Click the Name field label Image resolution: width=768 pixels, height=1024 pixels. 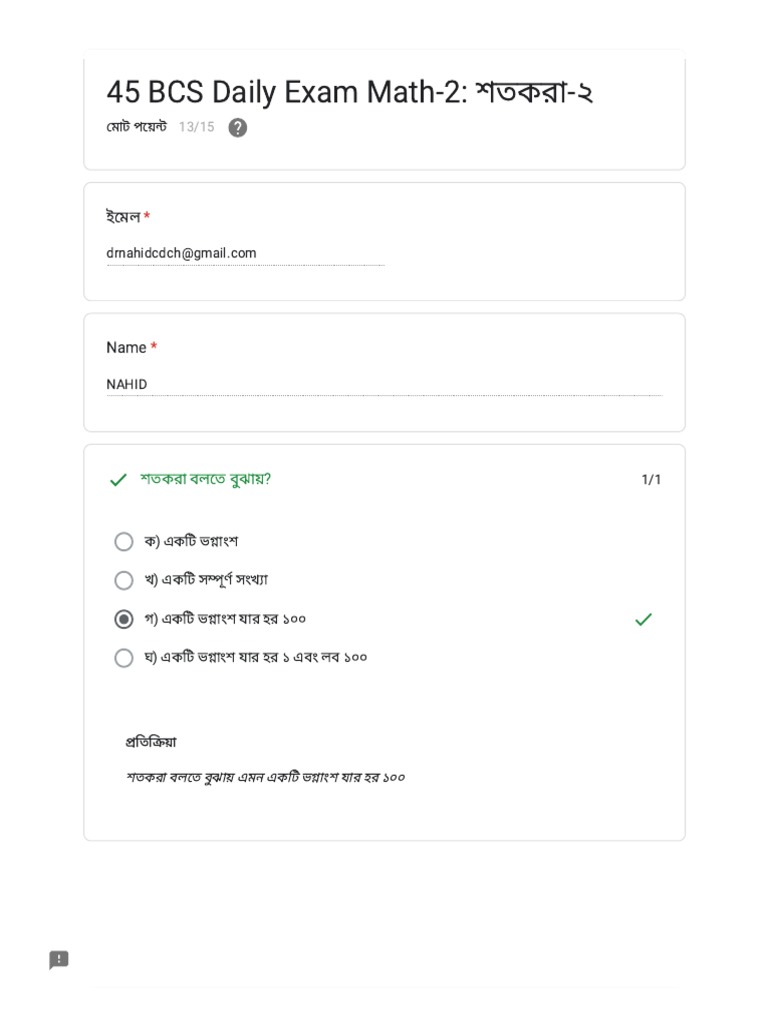pos(126,348)
